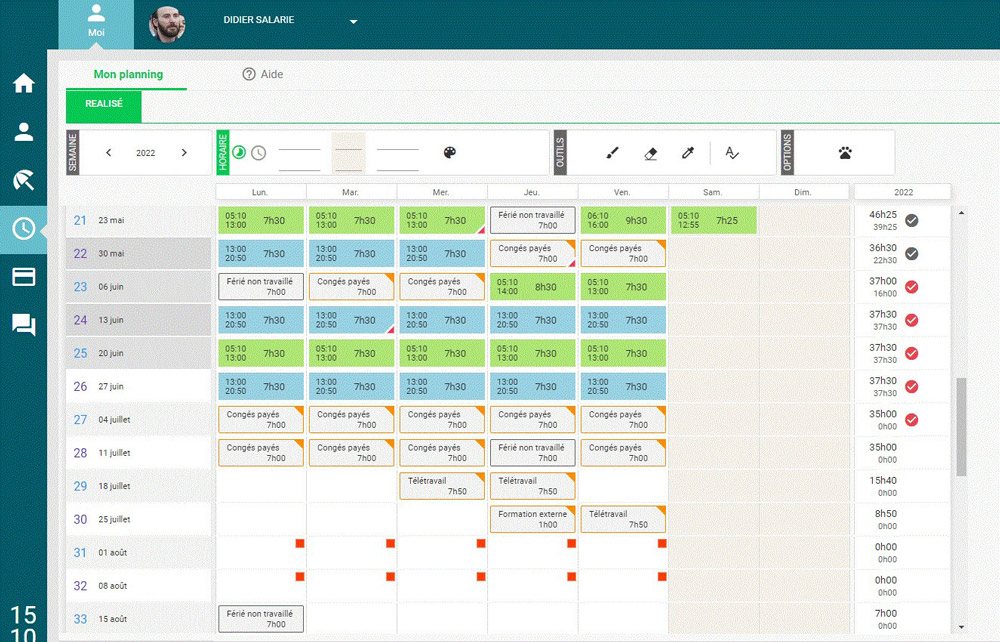Select the text annotation tool in Outils
The width and height of the screenshot is (1000, 642).
732,153
